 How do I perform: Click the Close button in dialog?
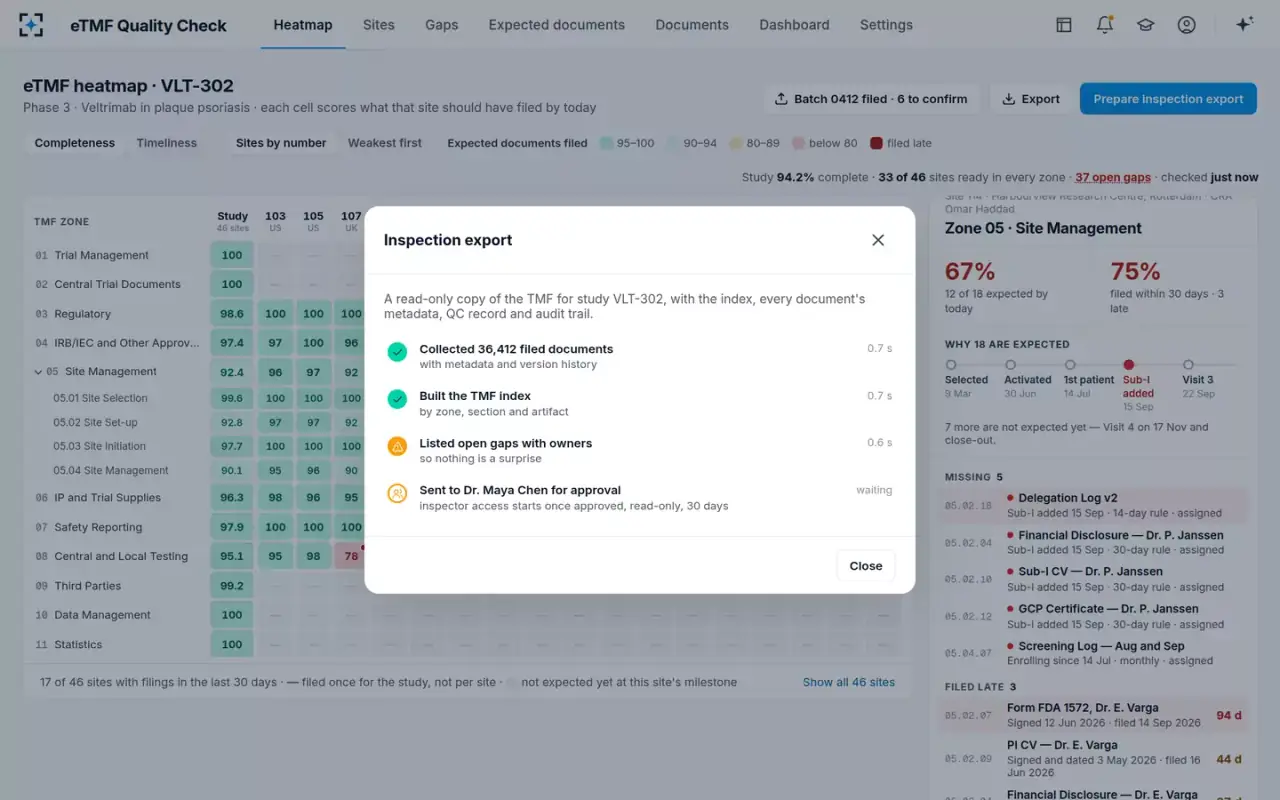coord(866,566)
